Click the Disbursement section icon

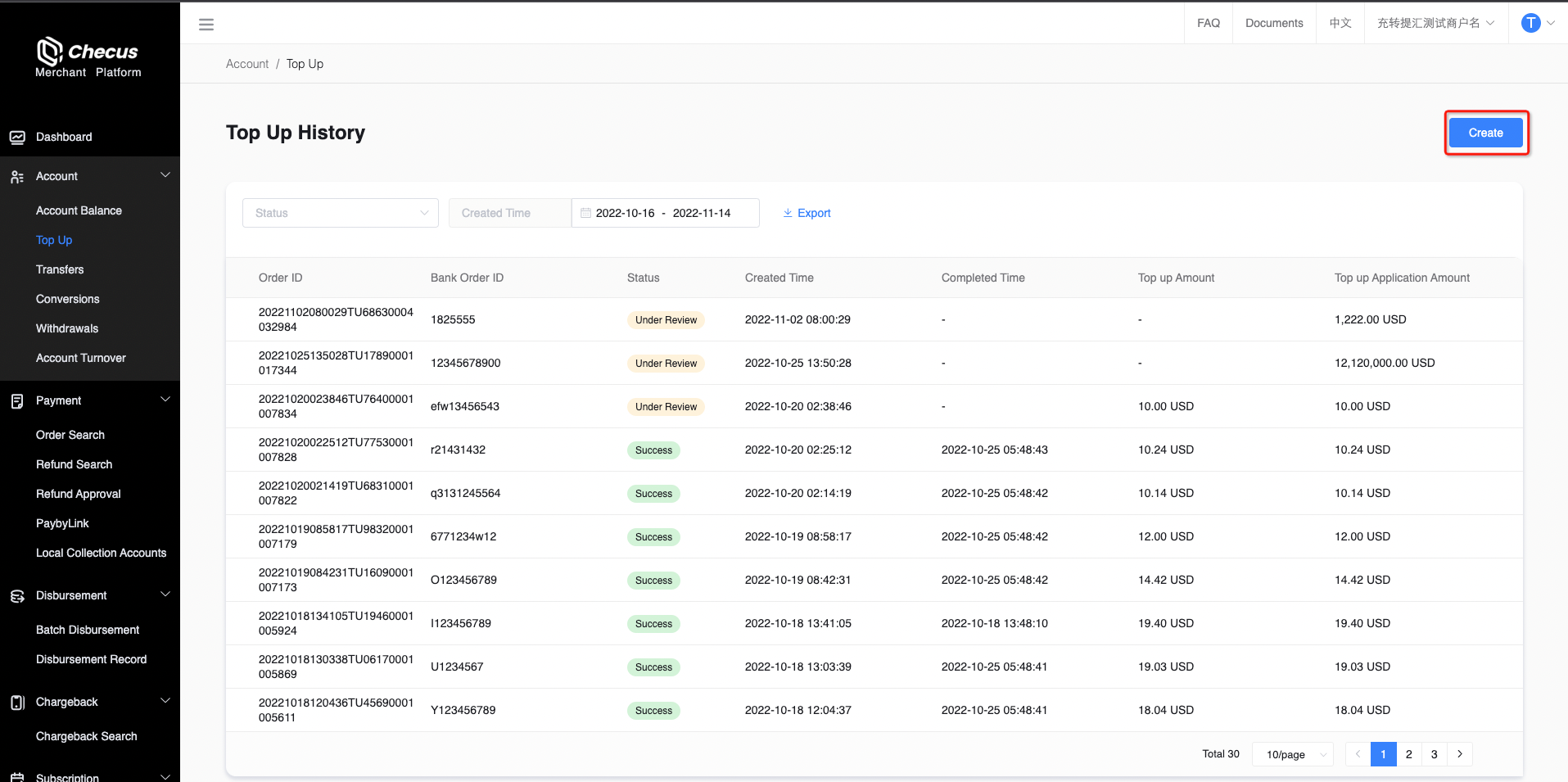click(x=17, y=596)
